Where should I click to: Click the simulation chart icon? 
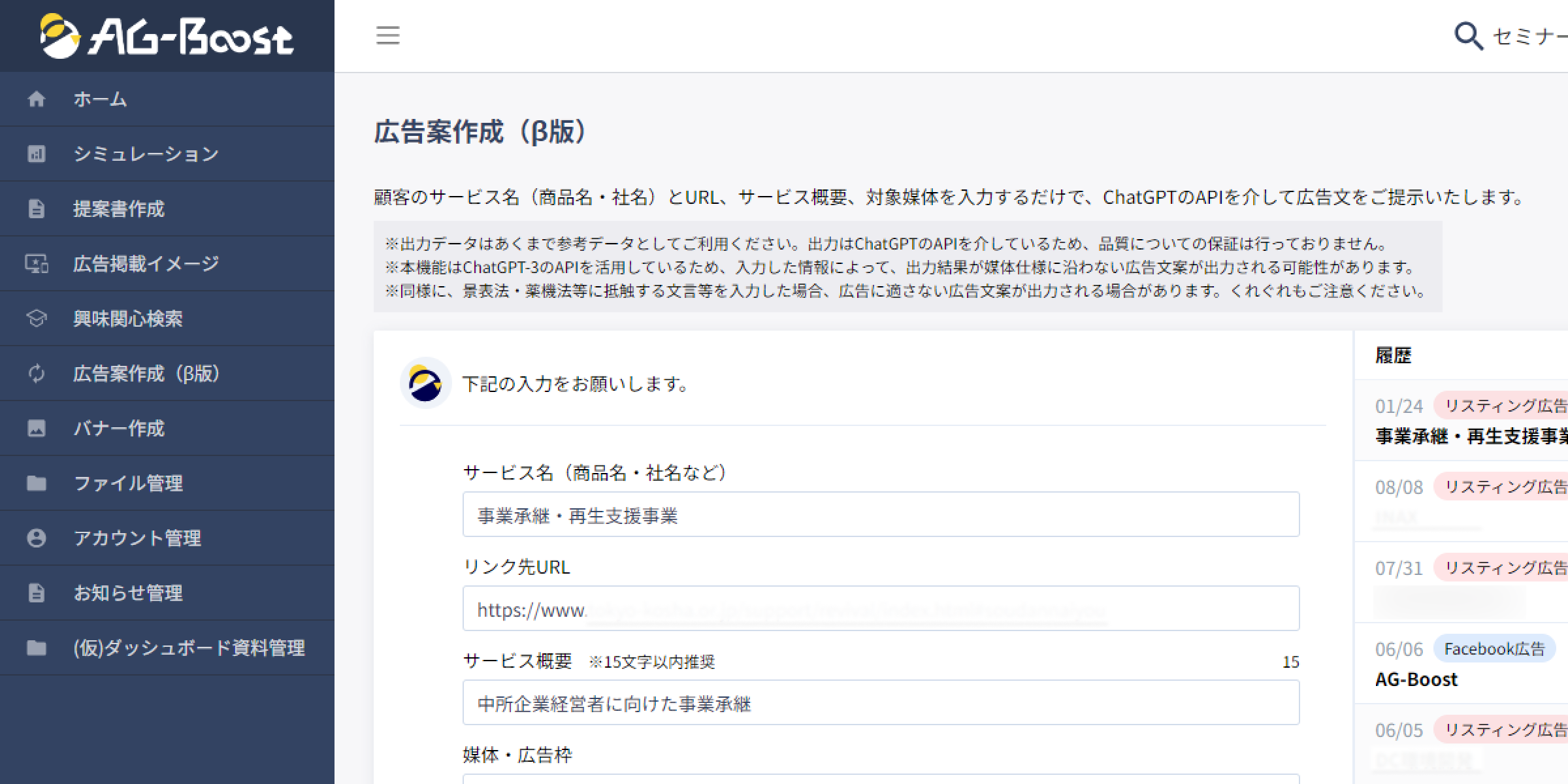pyautogui.click(x=37, y=154)
